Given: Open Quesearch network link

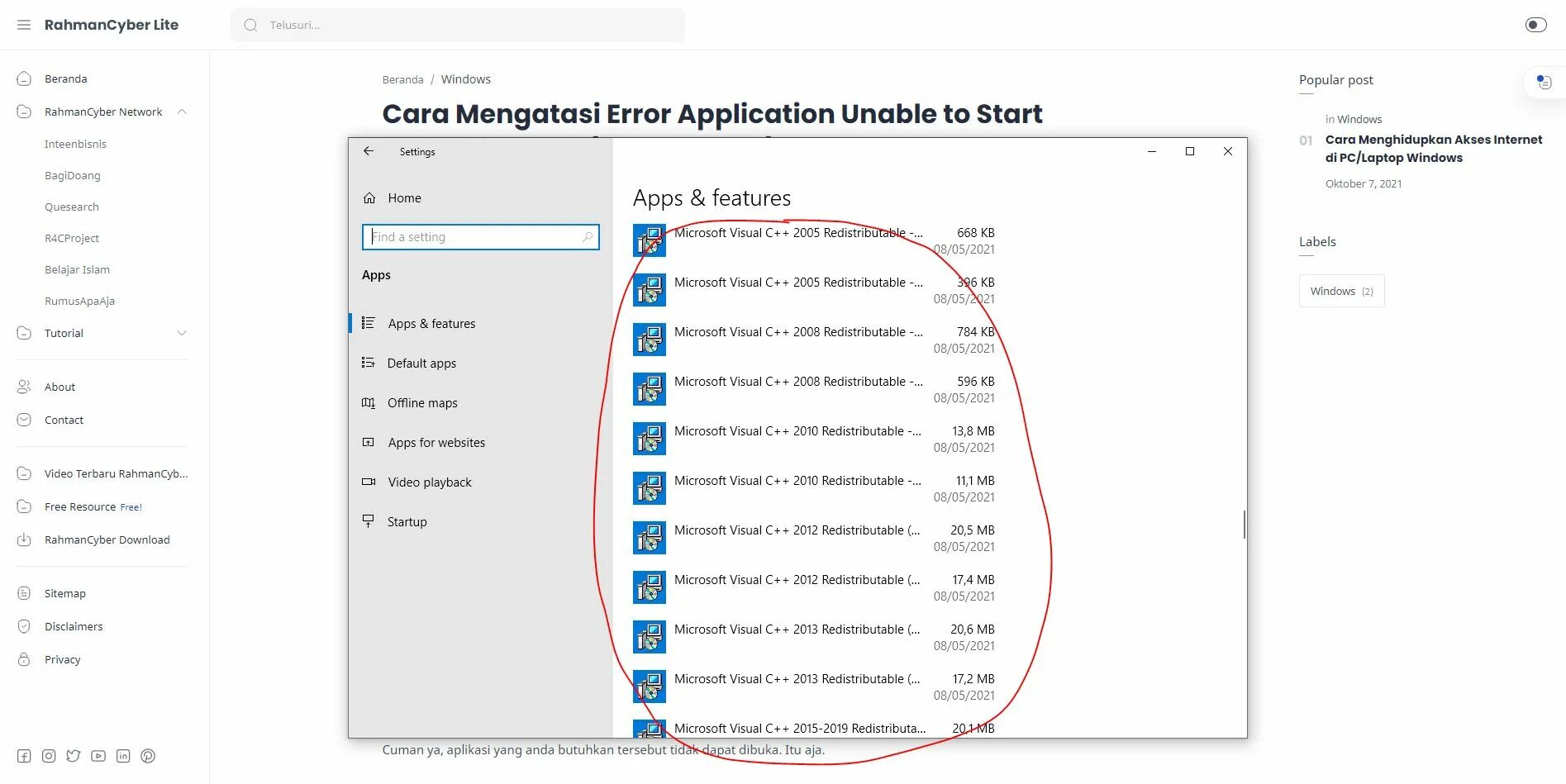Looking at the screenshot, I should [x=72, y=207].
